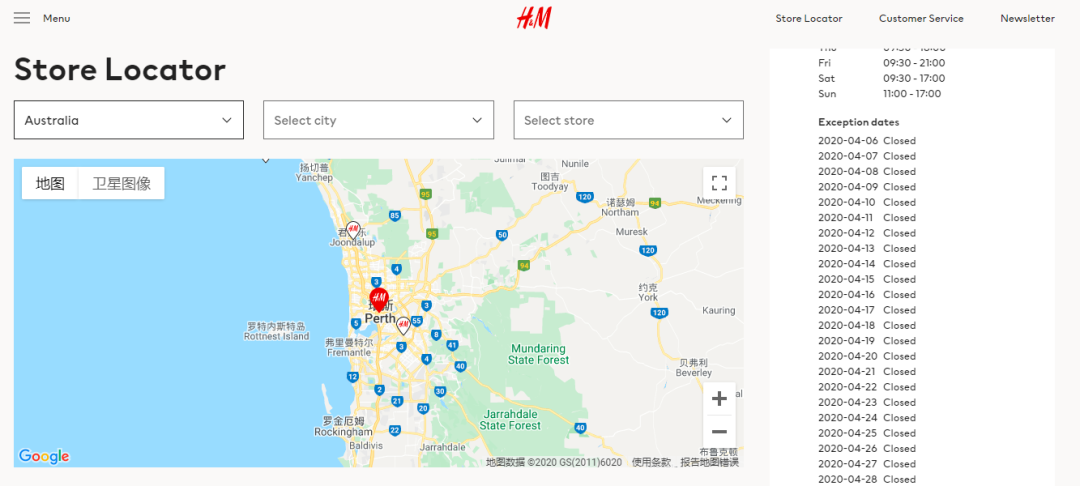Click the 2020-04-15 Closed entry
Image resolution: width=1080 pixels, height=486 pixels.
click(866, 279)
